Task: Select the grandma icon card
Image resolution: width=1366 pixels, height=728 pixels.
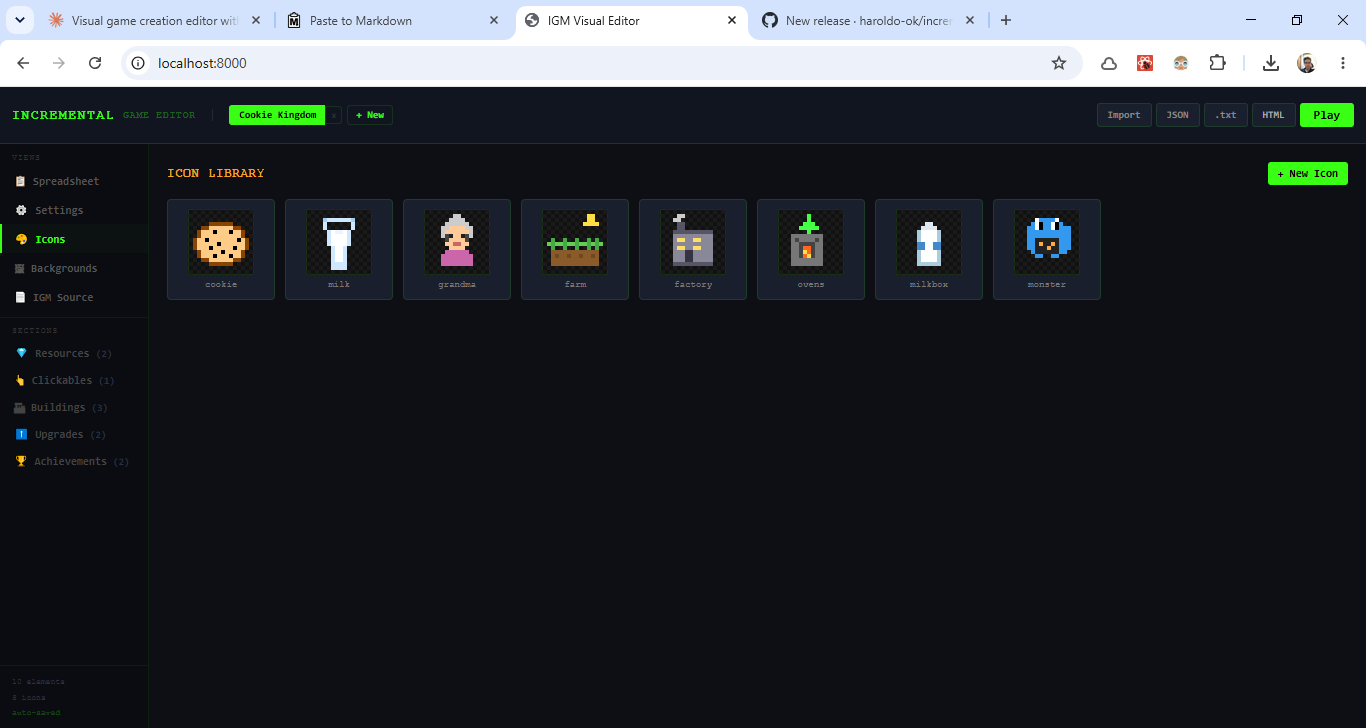Action: click(457, 249)
